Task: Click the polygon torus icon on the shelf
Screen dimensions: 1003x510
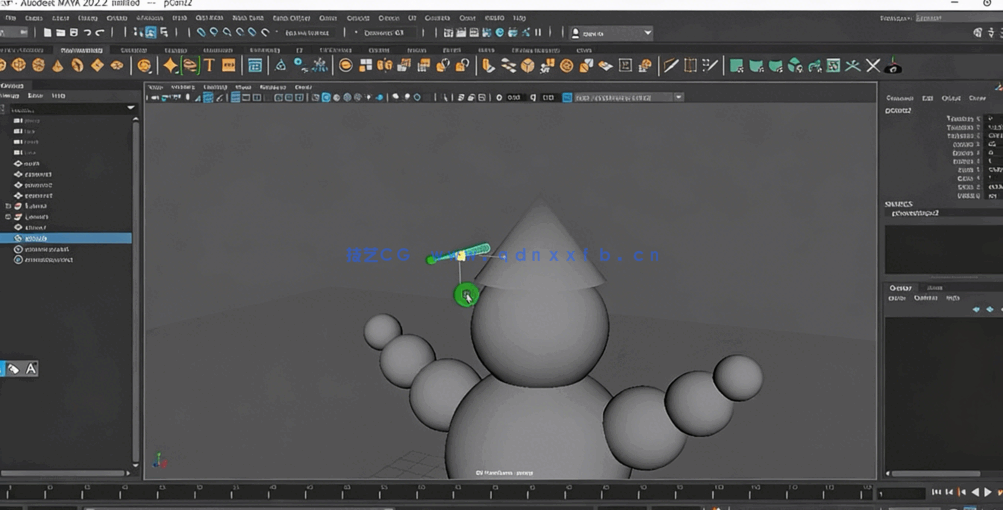Action: (x=77, y=65)
